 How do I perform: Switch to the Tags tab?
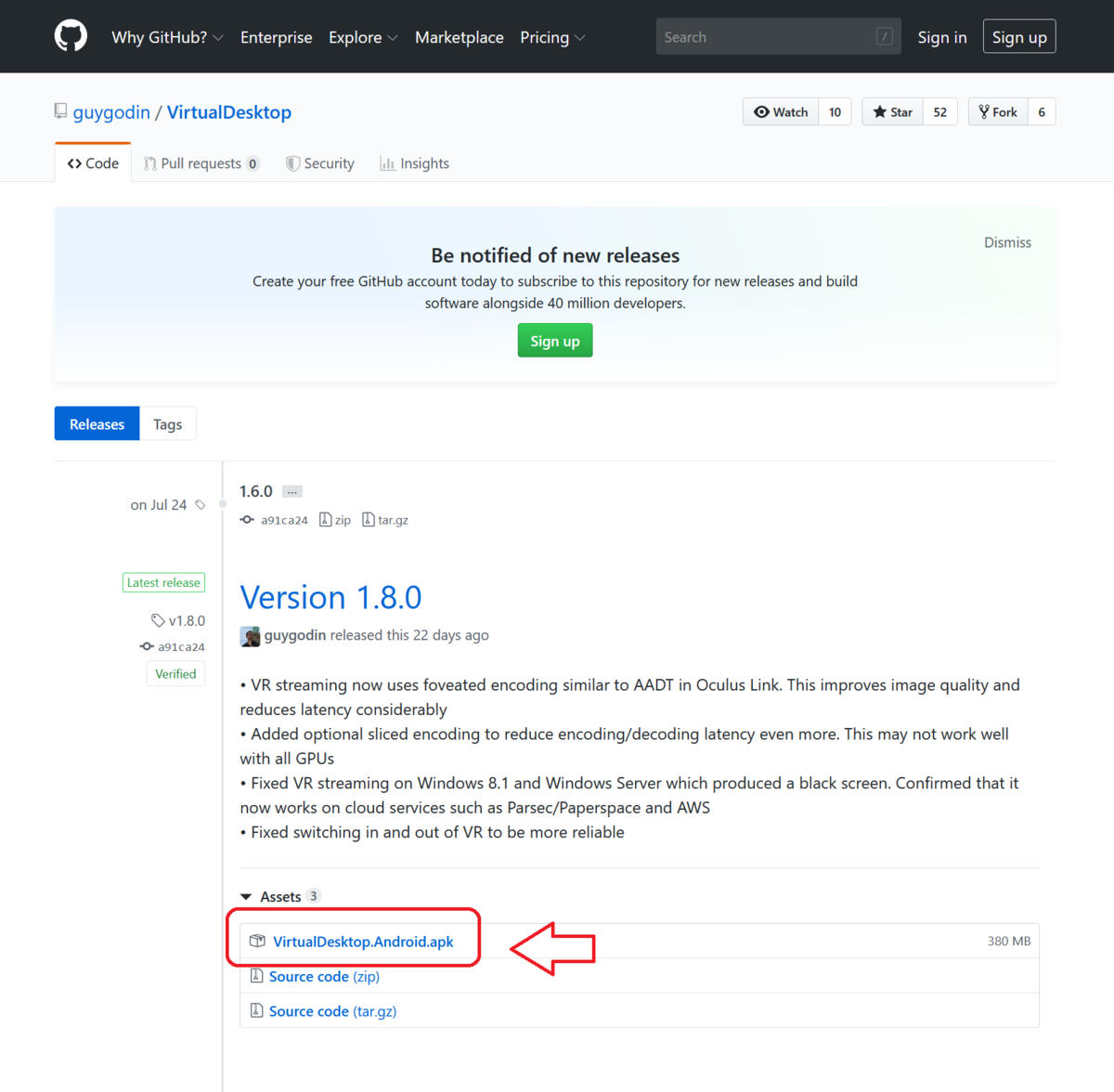coord(167,423)
